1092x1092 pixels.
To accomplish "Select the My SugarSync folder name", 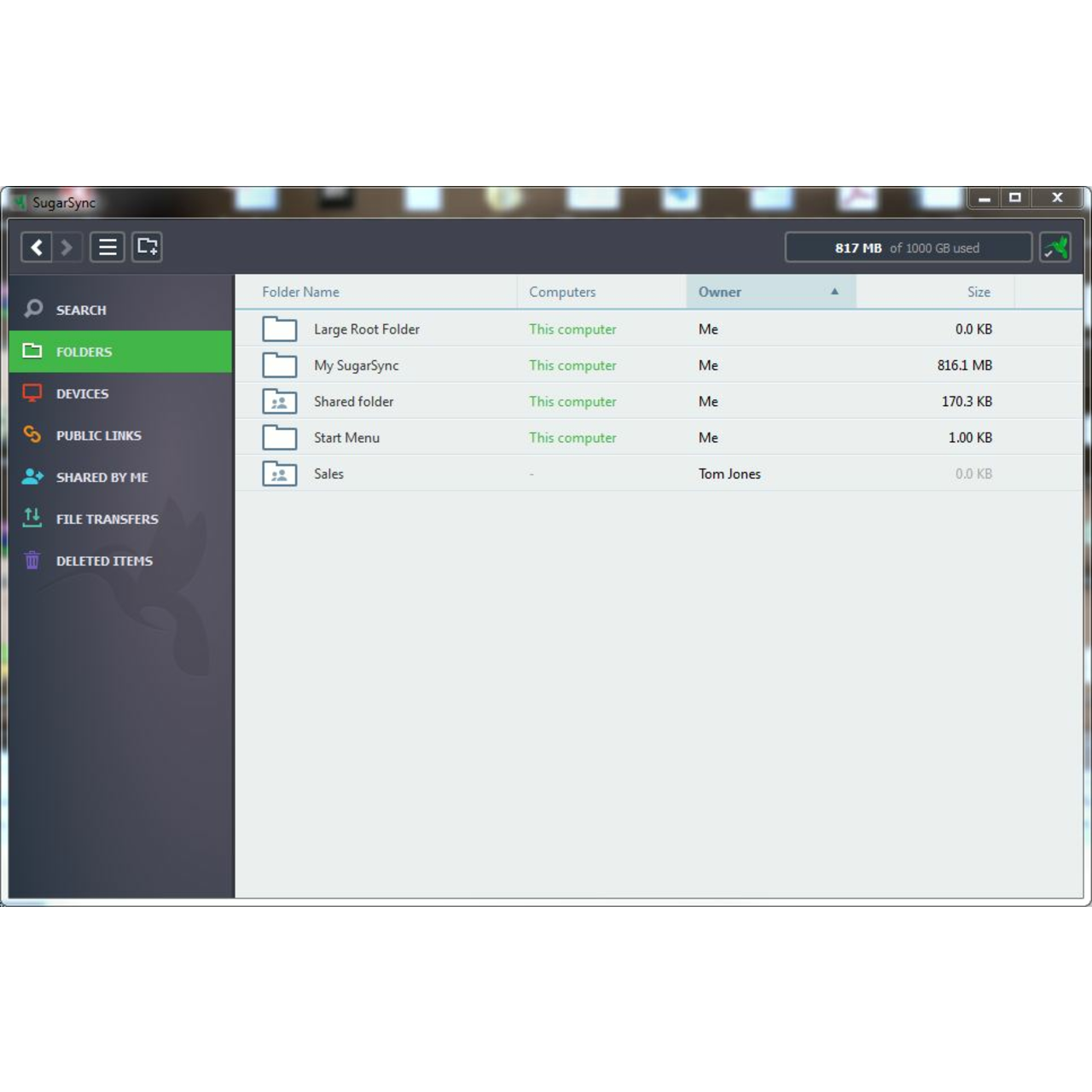I will (357, 365).
